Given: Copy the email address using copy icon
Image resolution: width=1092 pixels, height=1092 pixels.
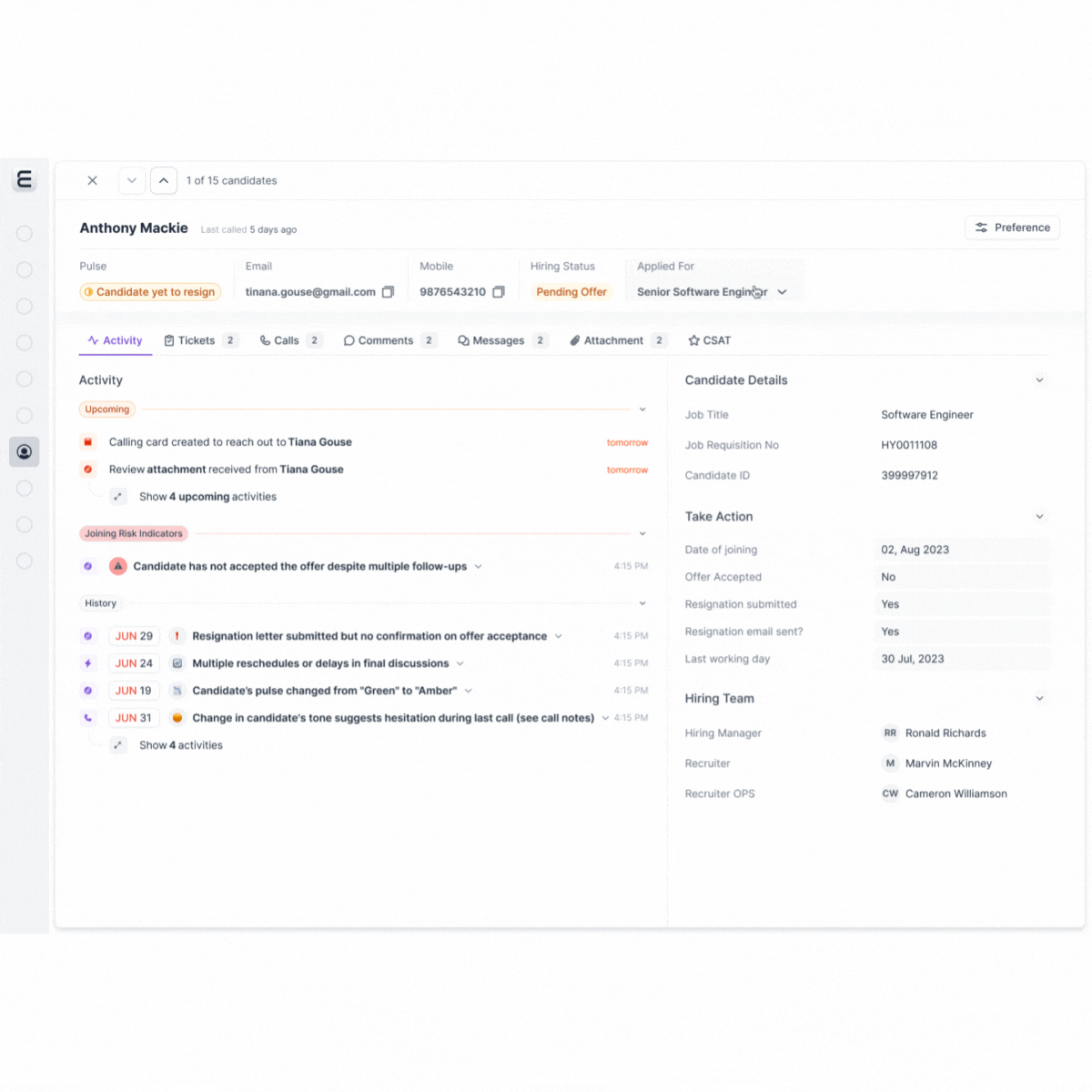Looking at the screenshot, I should [x=388, y=292].
